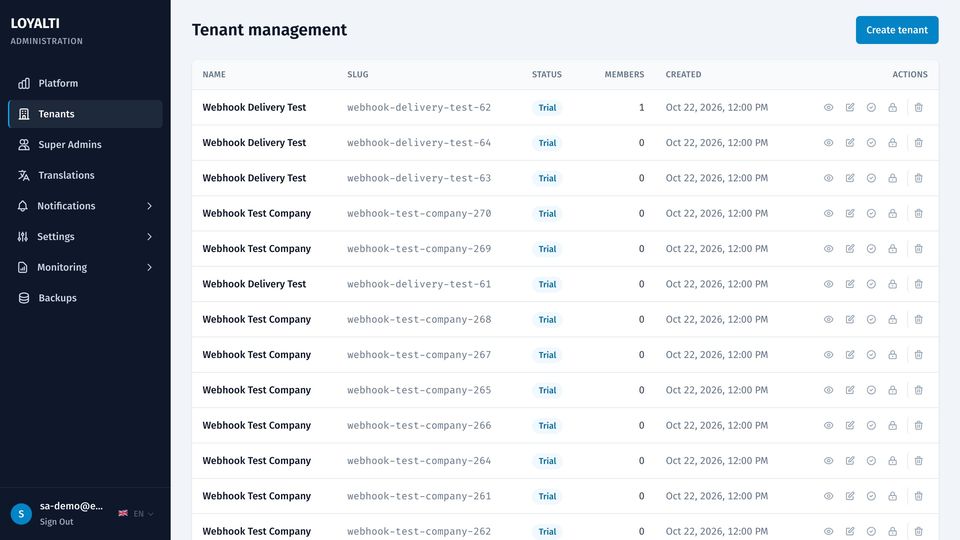960x540 pixels.
Task: Click lock icon for webhook-delivery-test-62
Action: coord(893,107)
